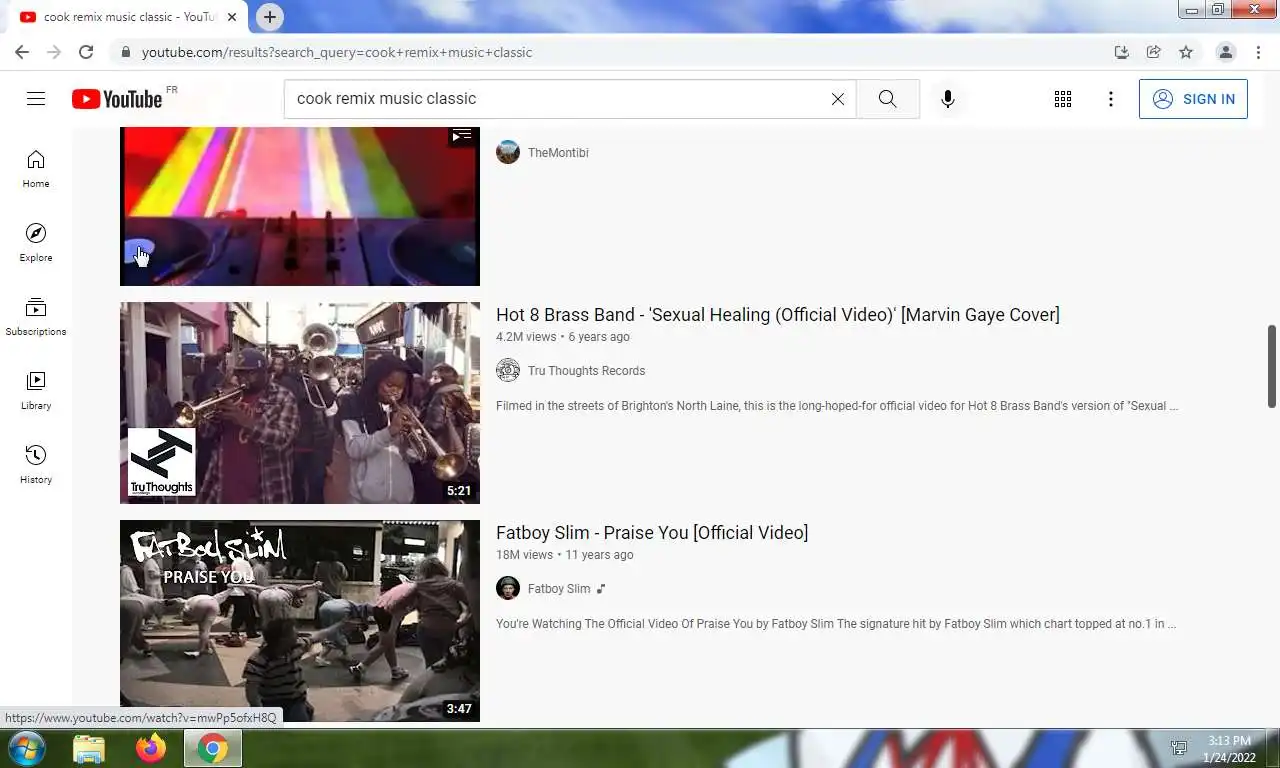The image size is (1280, 768).
Task: Open a new Chrome tab
Action: point(270,17)
